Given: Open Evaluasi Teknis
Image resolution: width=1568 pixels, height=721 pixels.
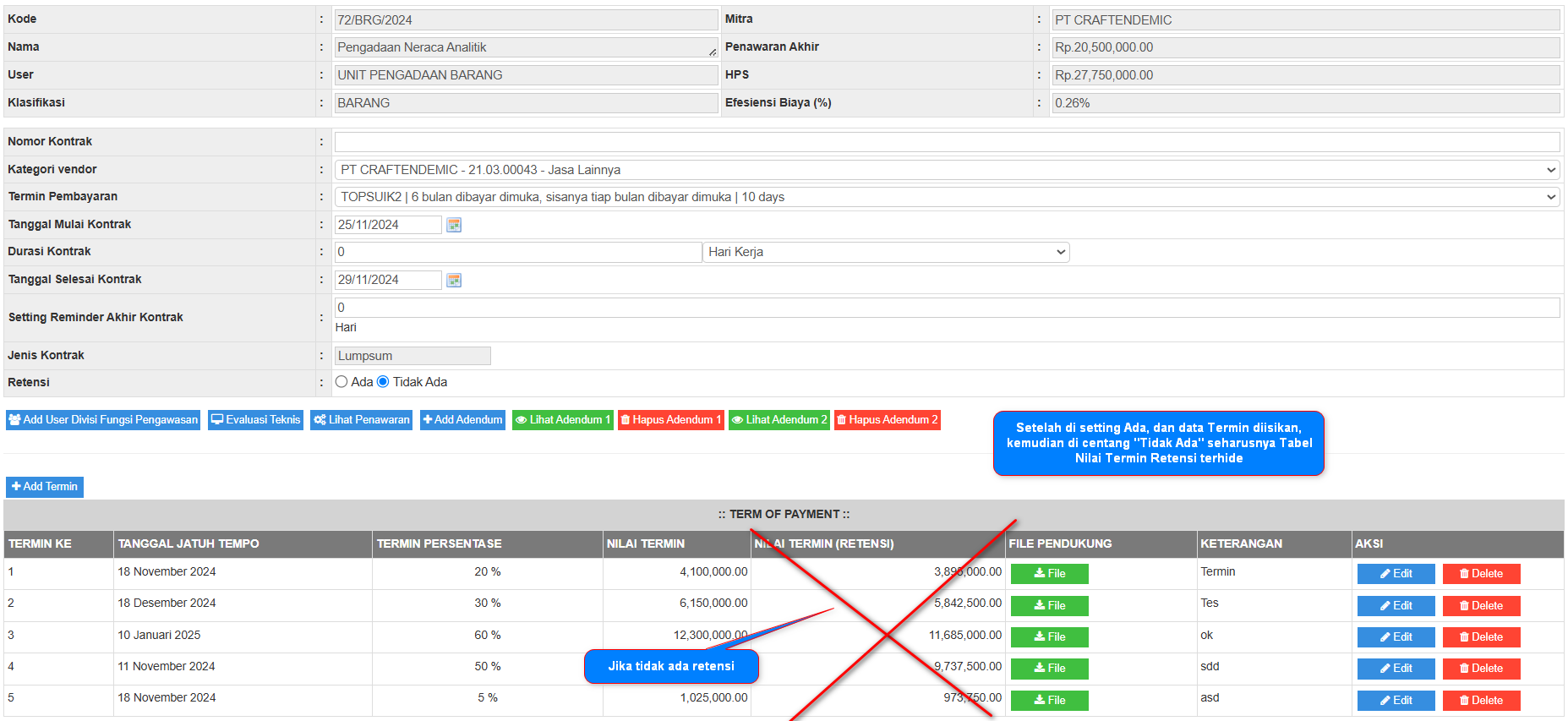Looking at the screenshot, I should (255, 420).
